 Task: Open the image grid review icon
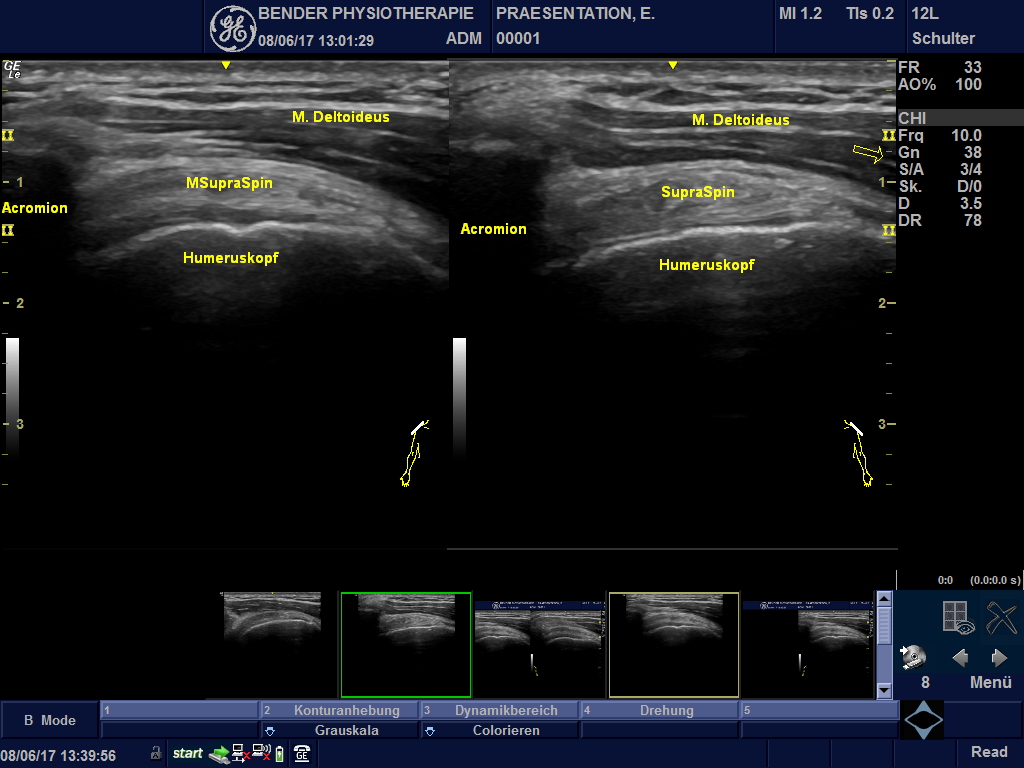958,618
